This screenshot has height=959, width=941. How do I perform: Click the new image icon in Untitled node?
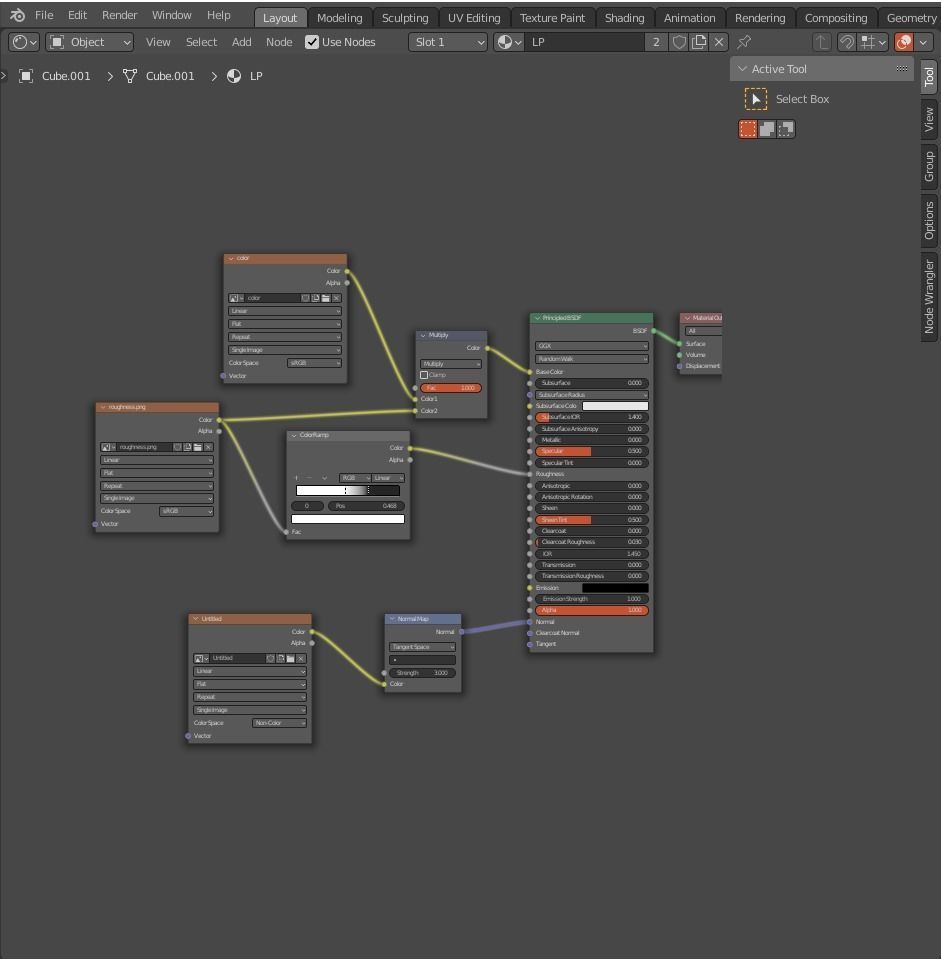281,658
